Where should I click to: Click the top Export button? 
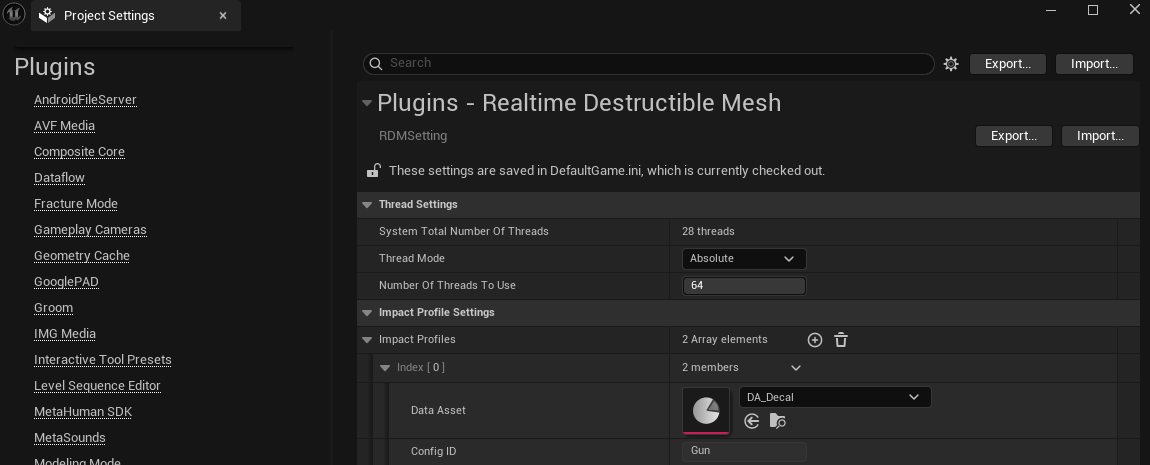[1007, 64]
